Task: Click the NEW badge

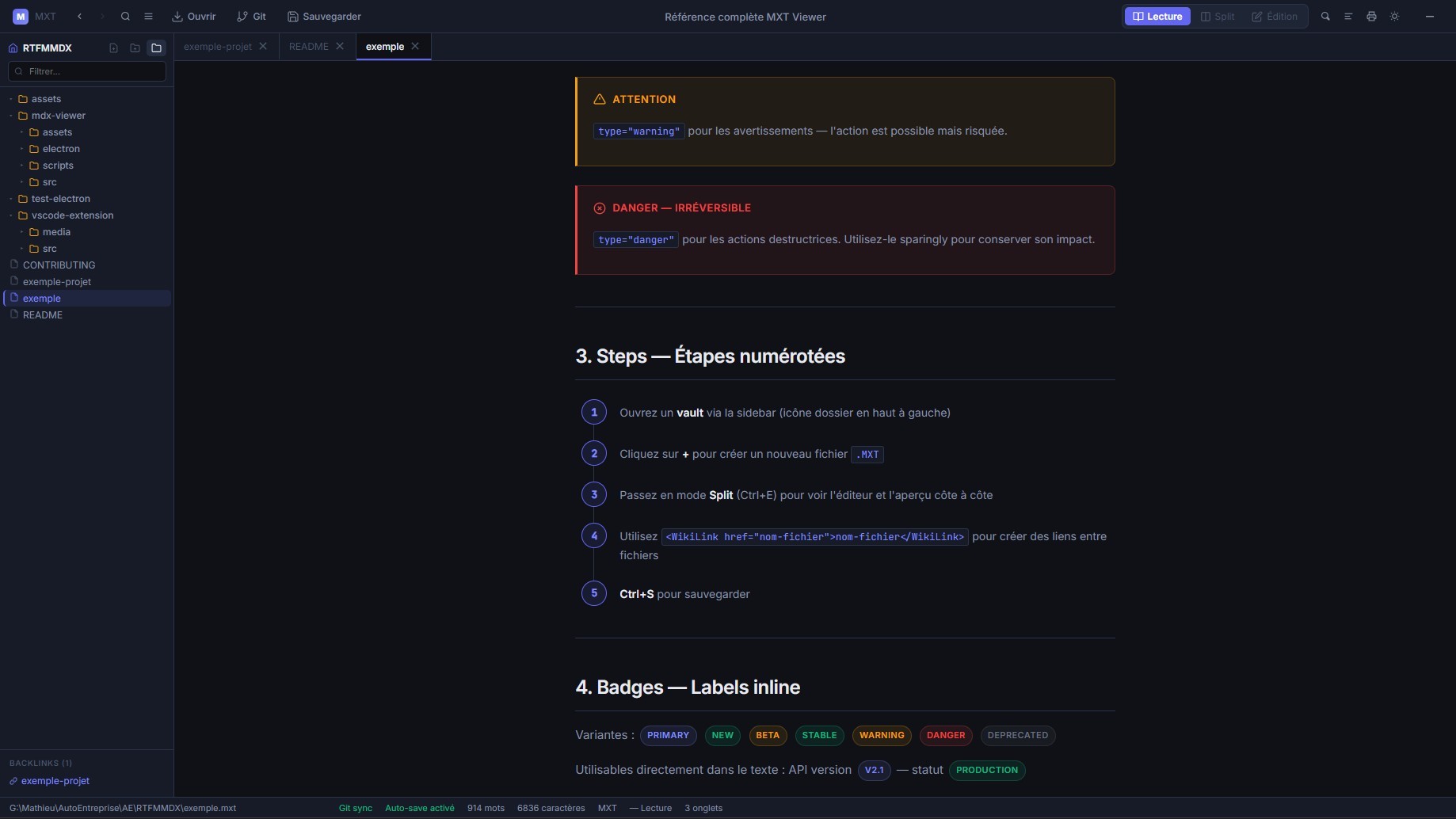Action: click(722, 736)
